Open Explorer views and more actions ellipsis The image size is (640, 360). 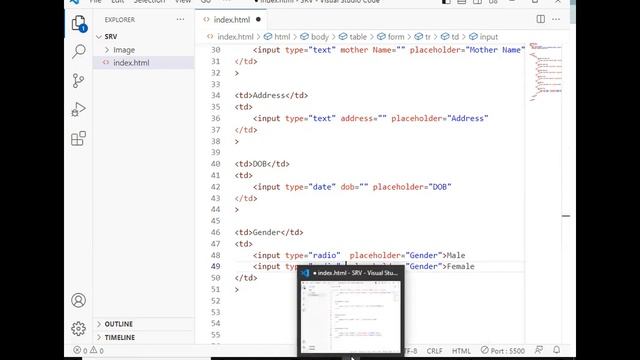180,20
